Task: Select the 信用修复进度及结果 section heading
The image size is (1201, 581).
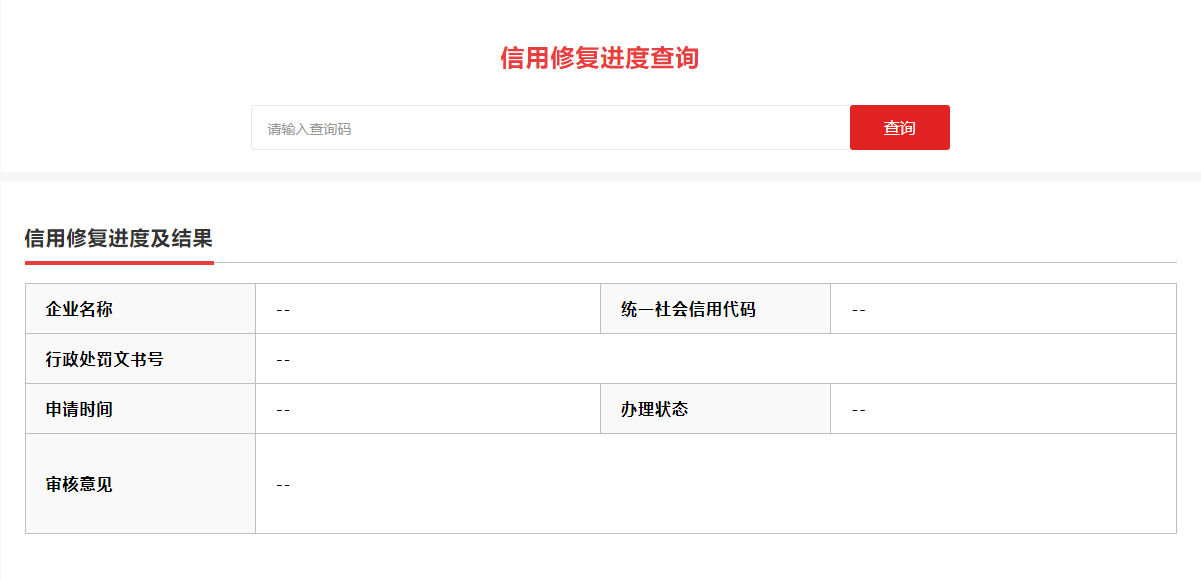Action: [x=118, y=238]
